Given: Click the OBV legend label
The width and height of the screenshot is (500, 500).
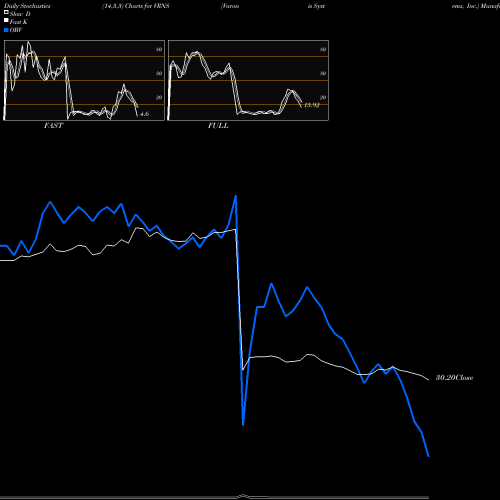Looking at the screenshot, I should pos(16,30).
